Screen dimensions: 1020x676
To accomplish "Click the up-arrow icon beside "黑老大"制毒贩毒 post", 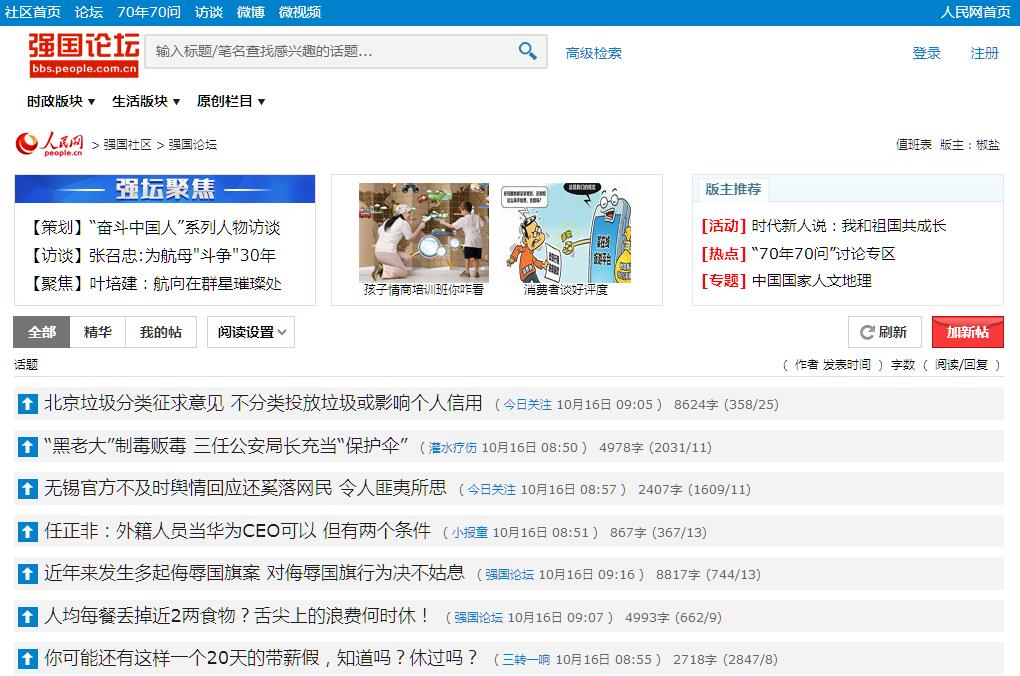I will click(27, 447).
